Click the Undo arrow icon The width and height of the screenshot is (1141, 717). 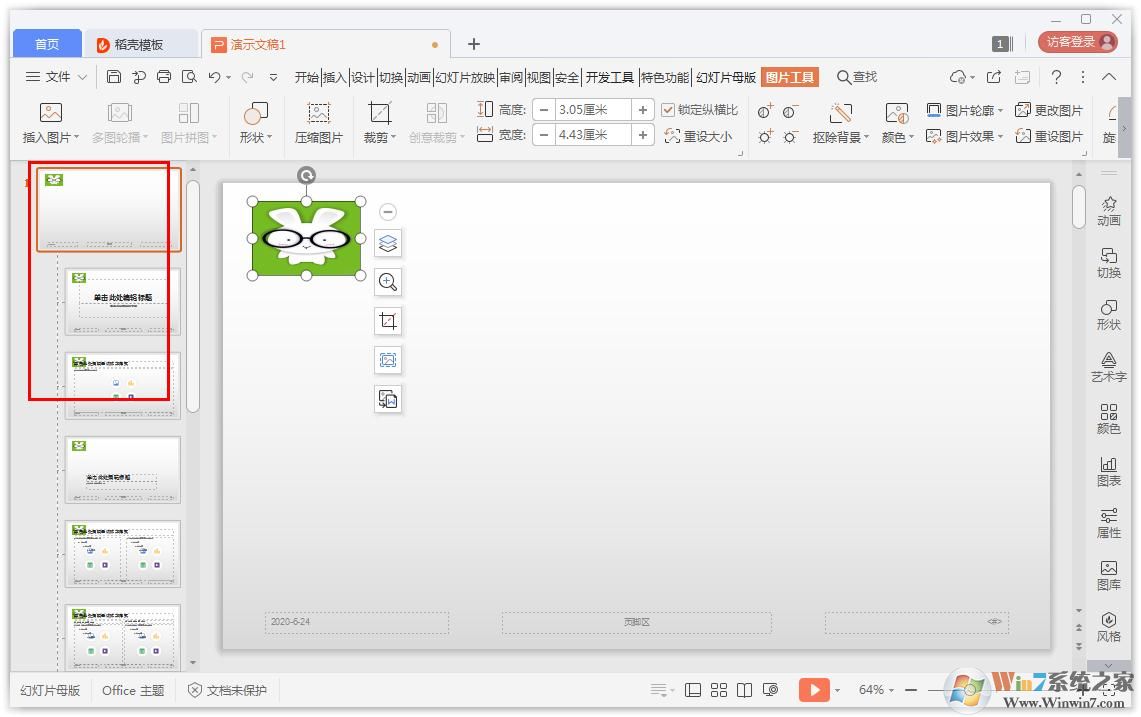214,76
